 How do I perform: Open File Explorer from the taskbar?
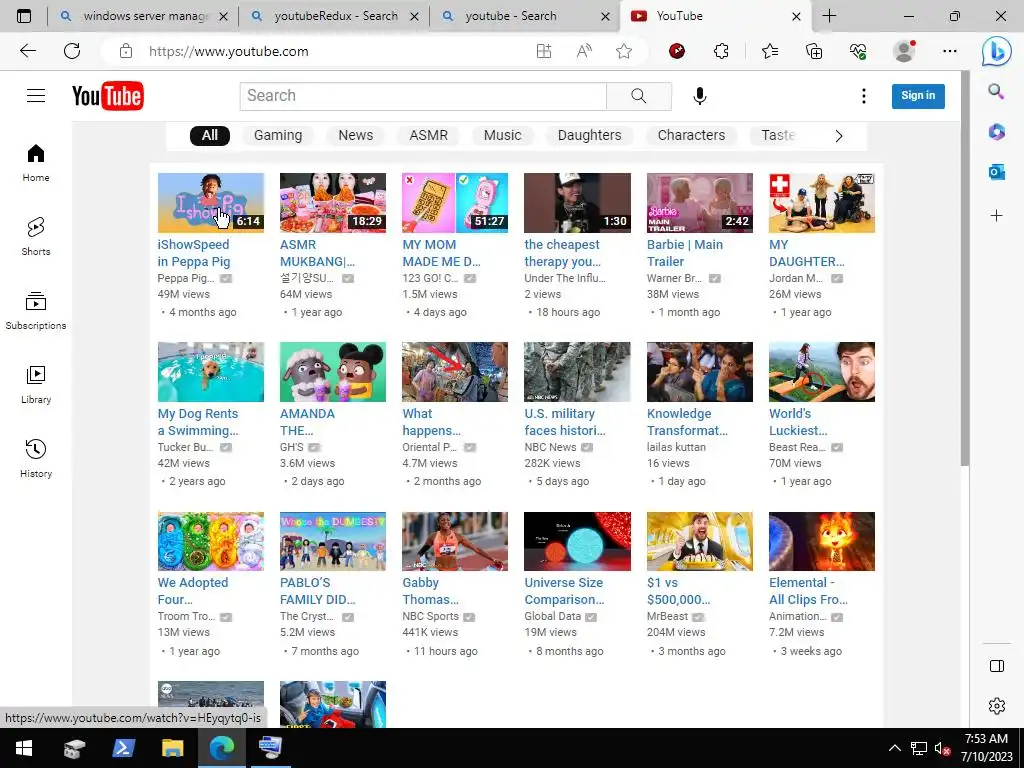click(172, 748)
